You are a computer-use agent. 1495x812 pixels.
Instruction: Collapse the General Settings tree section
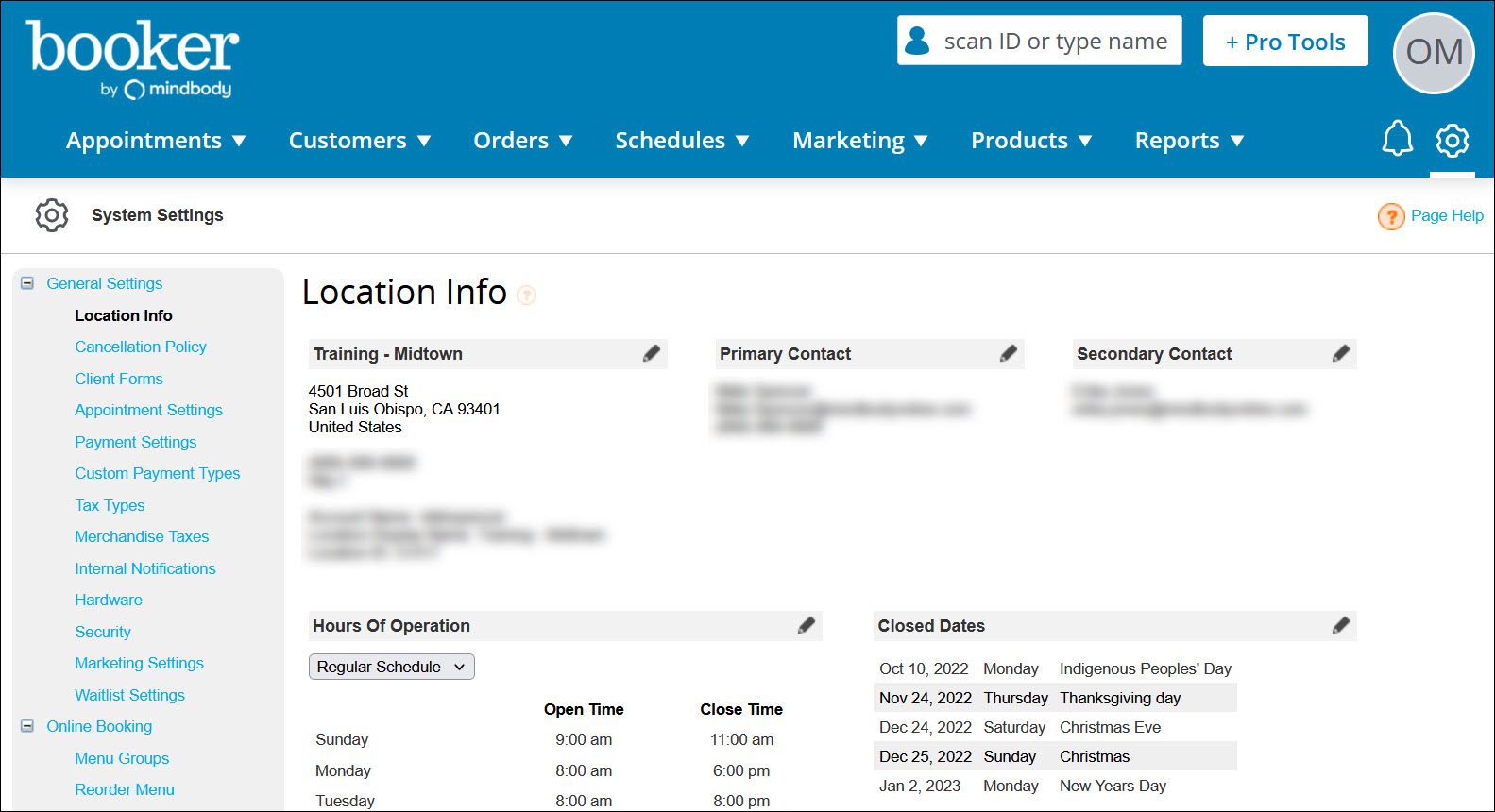click(x=27, y=283)
